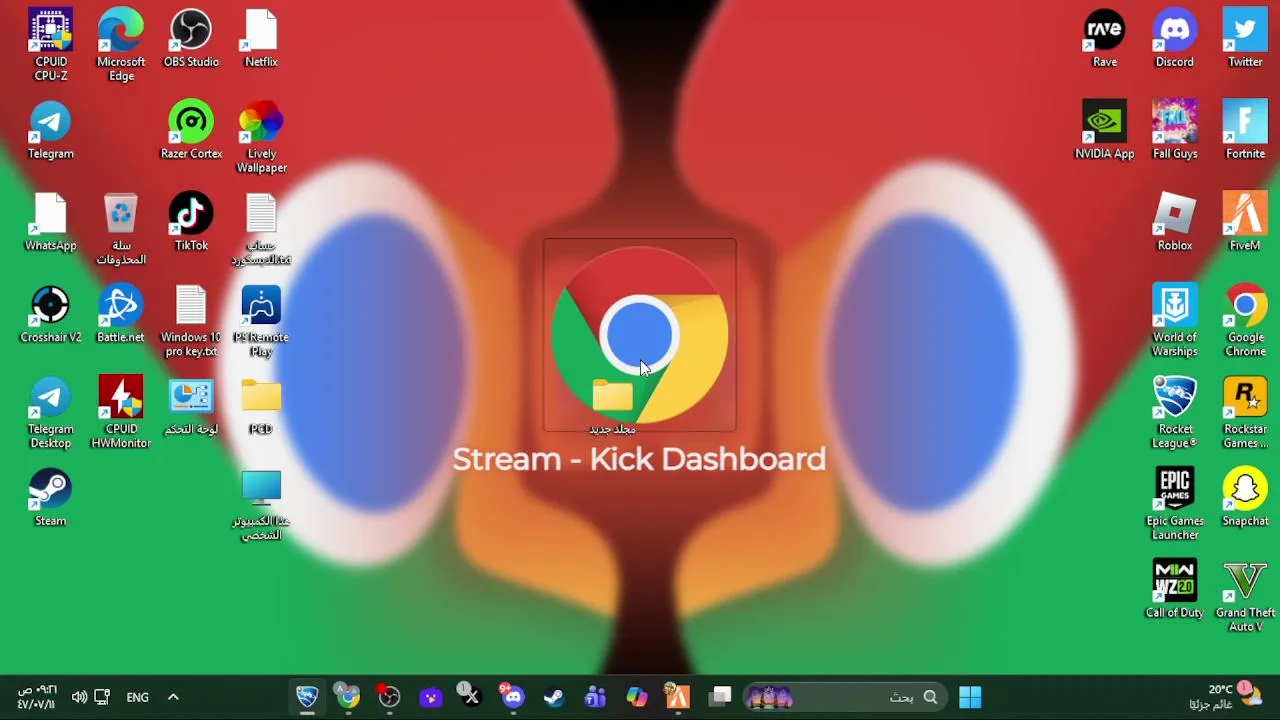Select the PS Remote Play desktop icon

tap(261, 321)
